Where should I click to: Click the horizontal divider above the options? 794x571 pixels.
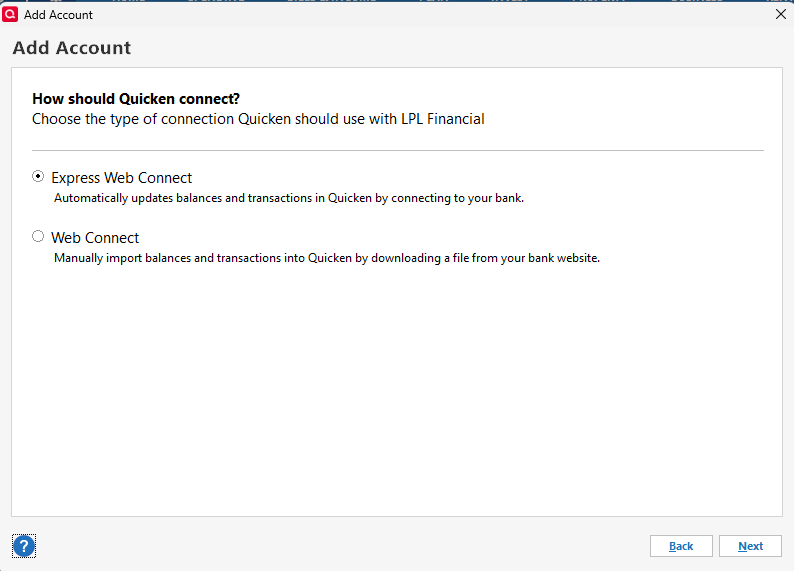point(397,150)
